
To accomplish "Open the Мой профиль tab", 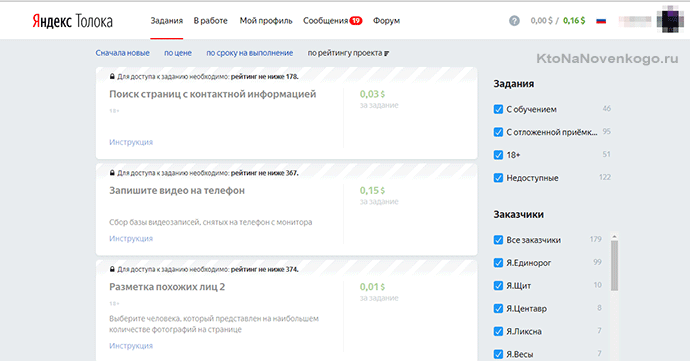I will point(266,21).
